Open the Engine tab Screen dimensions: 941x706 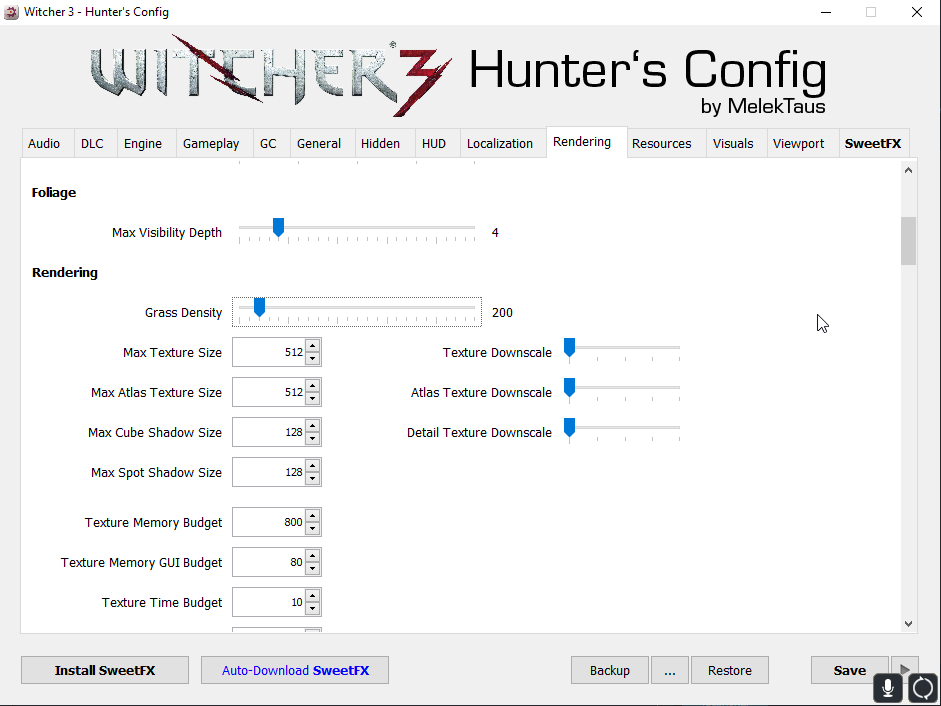click(143, 143)
